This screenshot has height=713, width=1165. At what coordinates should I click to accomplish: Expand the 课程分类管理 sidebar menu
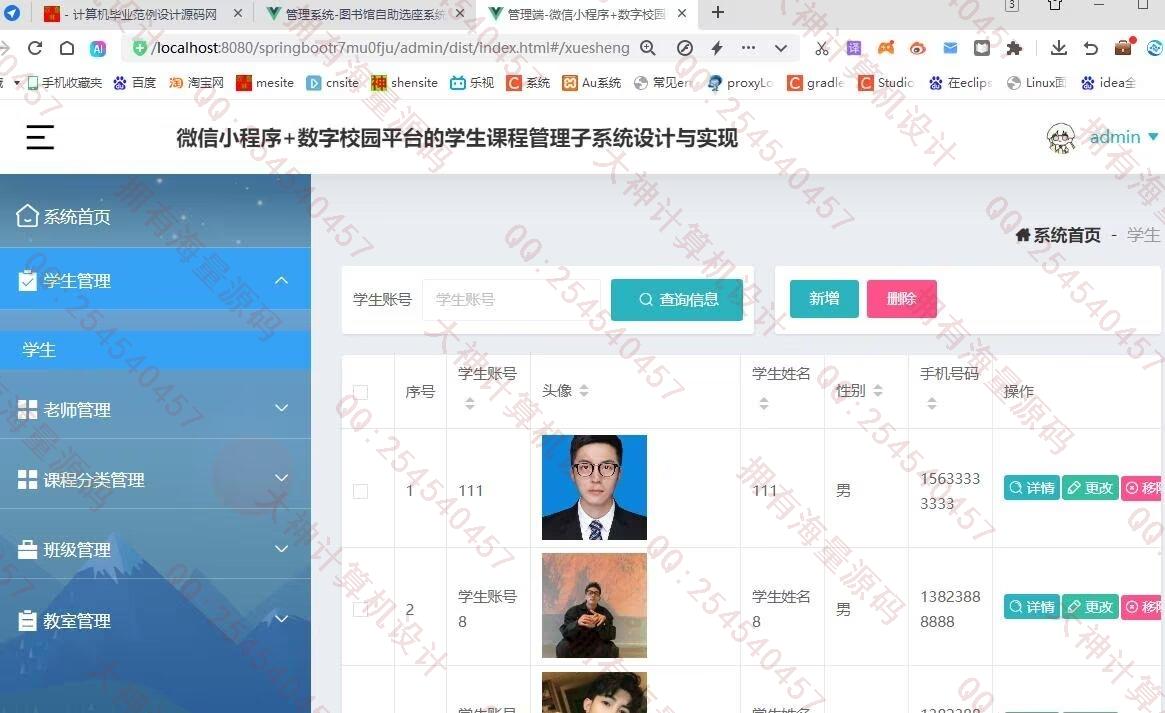155,479
